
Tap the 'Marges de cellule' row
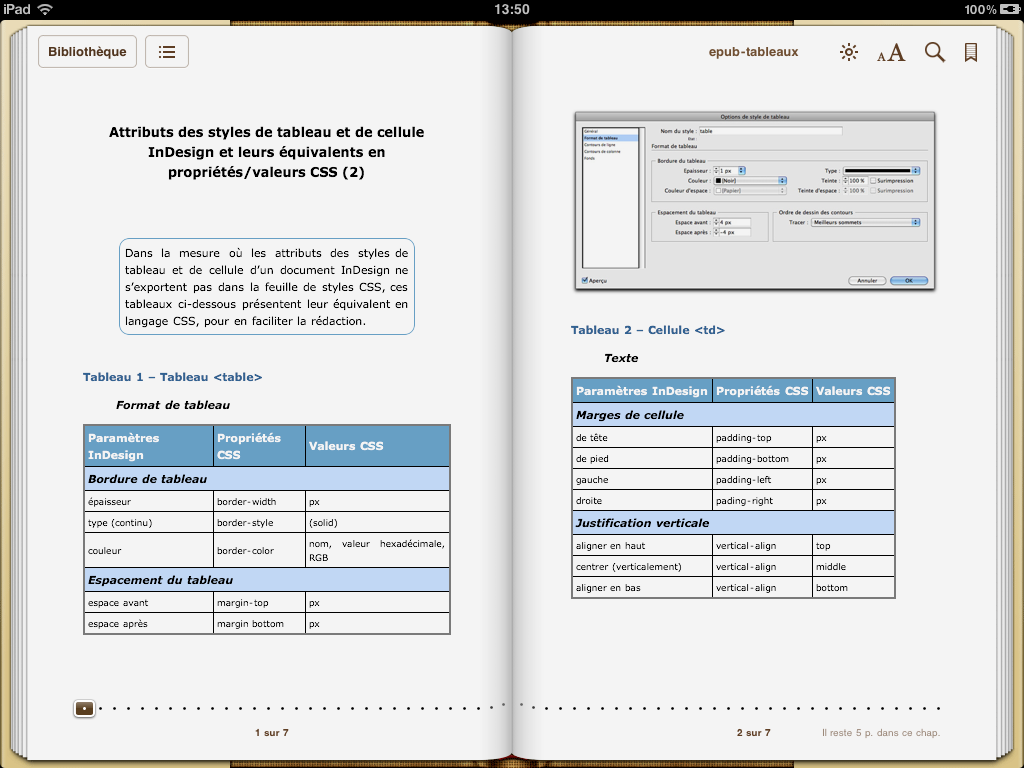(x=733, y=415)
